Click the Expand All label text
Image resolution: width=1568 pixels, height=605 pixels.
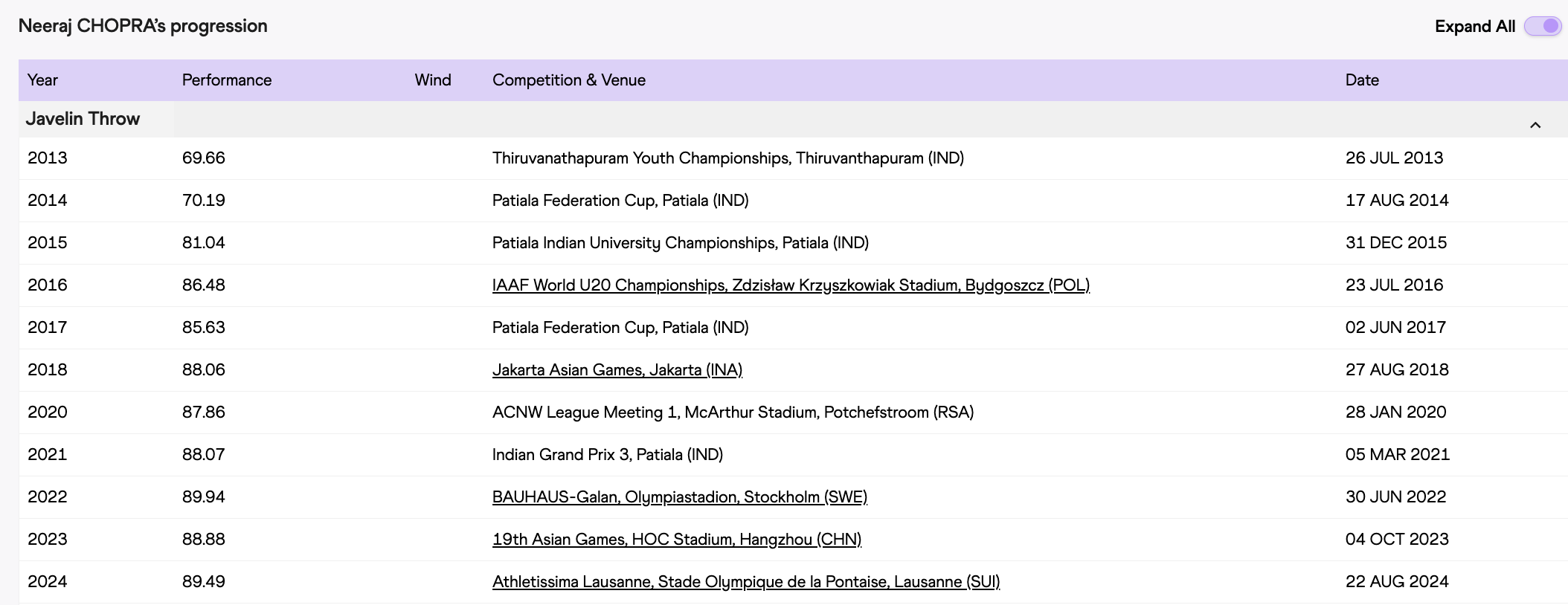1475,27
